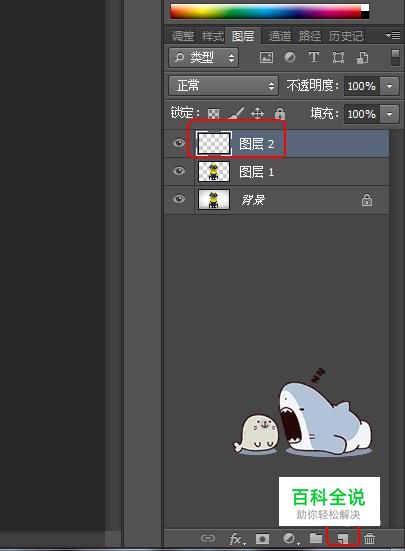Lock image pixels brush icon
Screen dimensions: 405x551
[236, 113]
